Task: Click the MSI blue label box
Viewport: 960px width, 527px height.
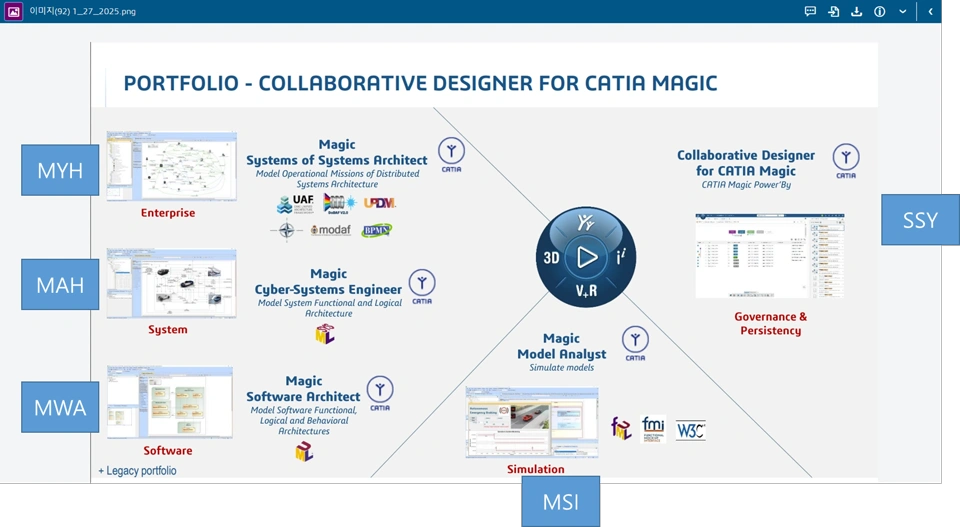Action: 561,502
